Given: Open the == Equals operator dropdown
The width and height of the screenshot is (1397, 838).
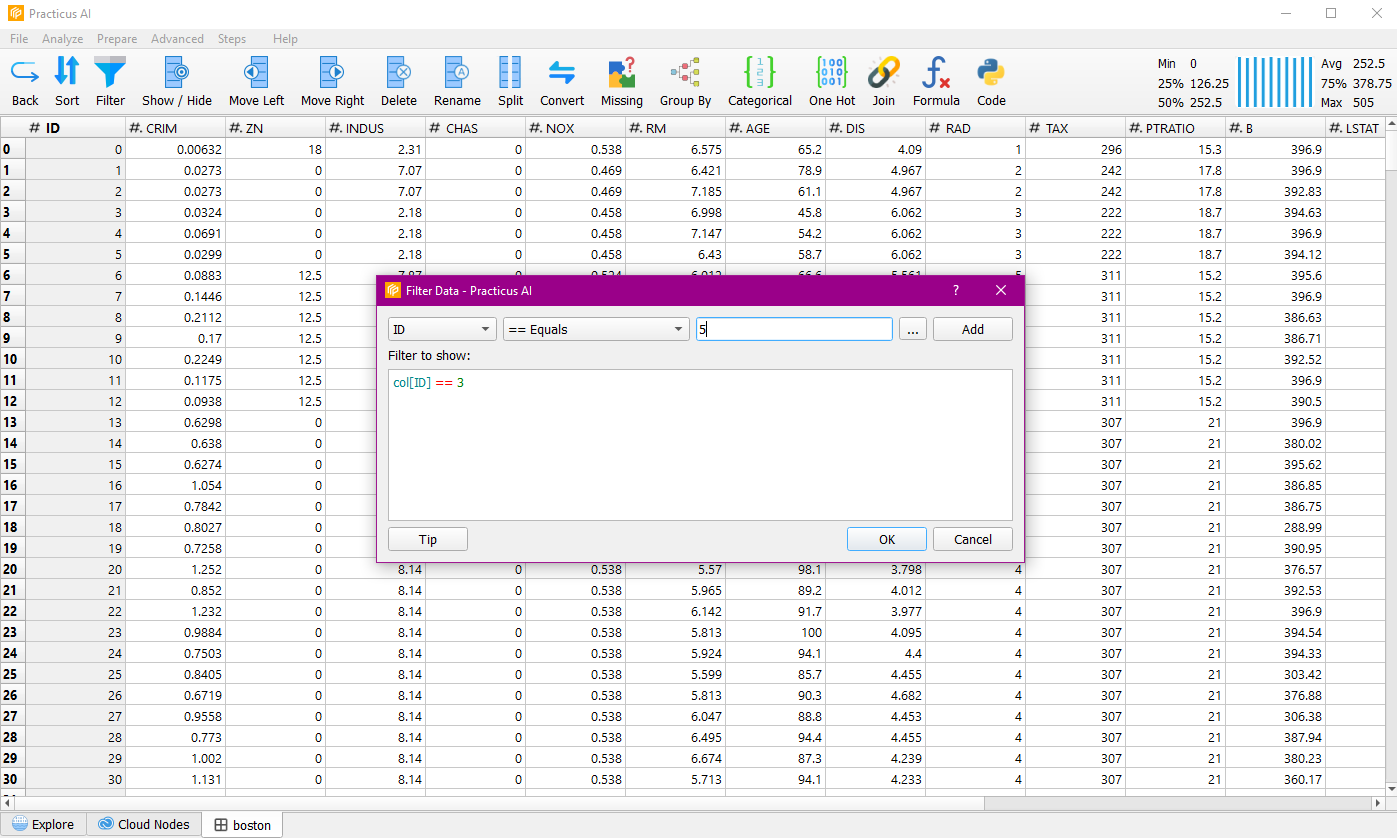Looking at the screenshot, I should [x=596, y=329].
